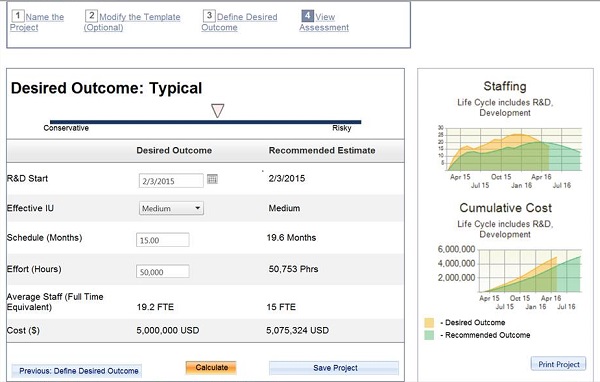
Task: Click '- Recommended Outcome' legend text
Action: point(485,335)
